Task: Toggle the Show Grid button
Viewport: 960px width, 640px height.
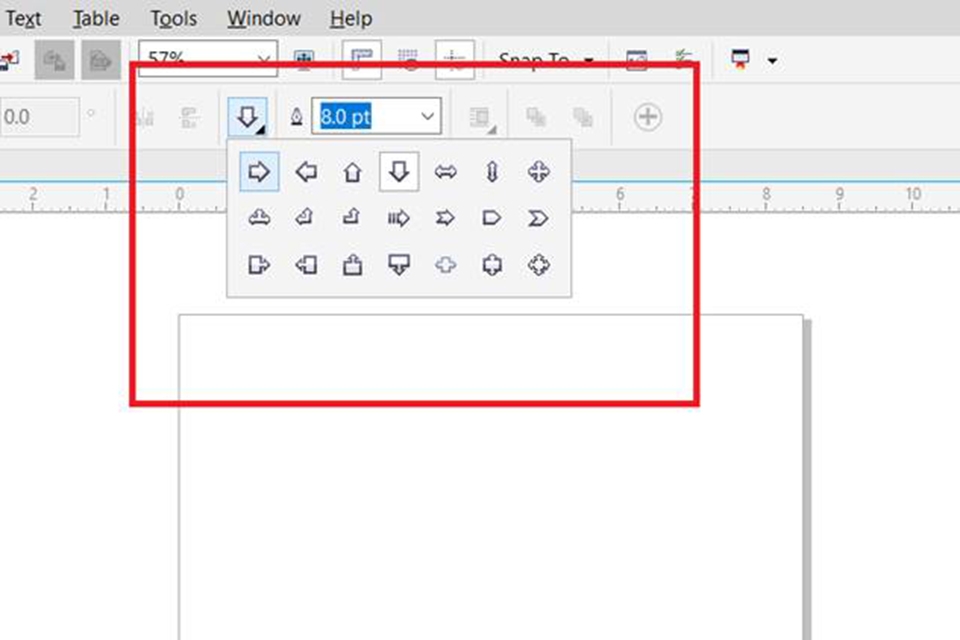Action: 408,59
